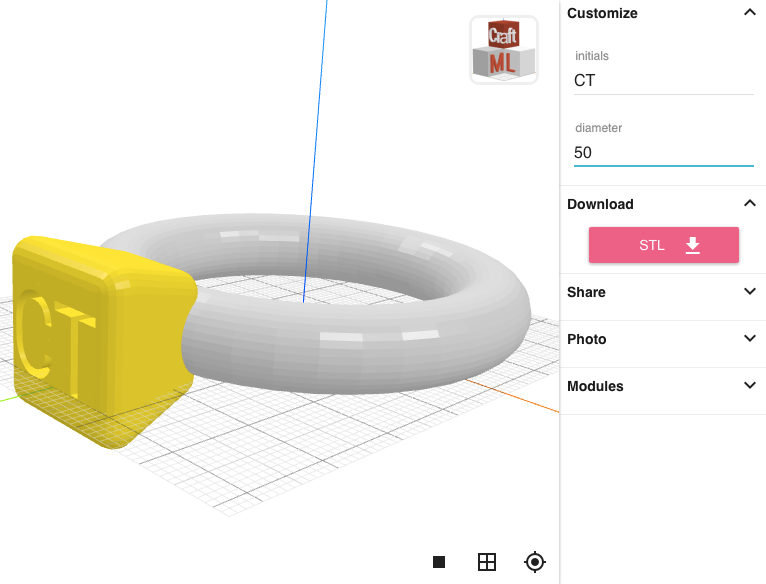Click the initials input field with CT
Screen dimensions: 766x584
point(663,81)
